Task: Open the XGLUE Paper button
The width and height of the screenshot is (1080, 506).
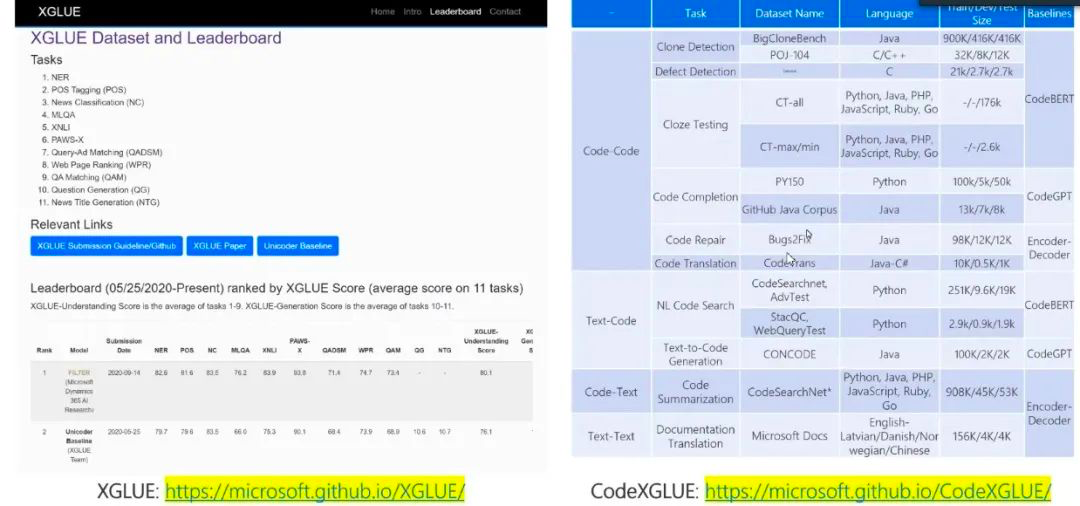Action: pyautogui.click(x=220, y=246)
